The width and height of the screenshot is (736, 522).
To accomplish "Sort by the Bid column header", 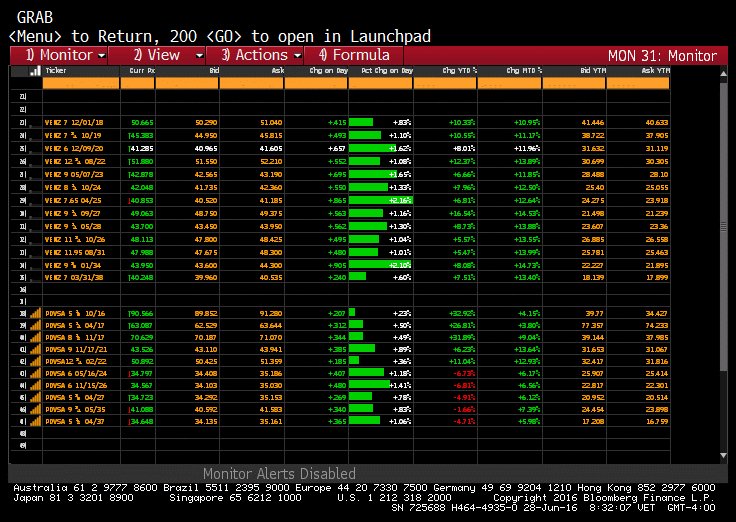I will pyautogui.click(x=214, y=70).
